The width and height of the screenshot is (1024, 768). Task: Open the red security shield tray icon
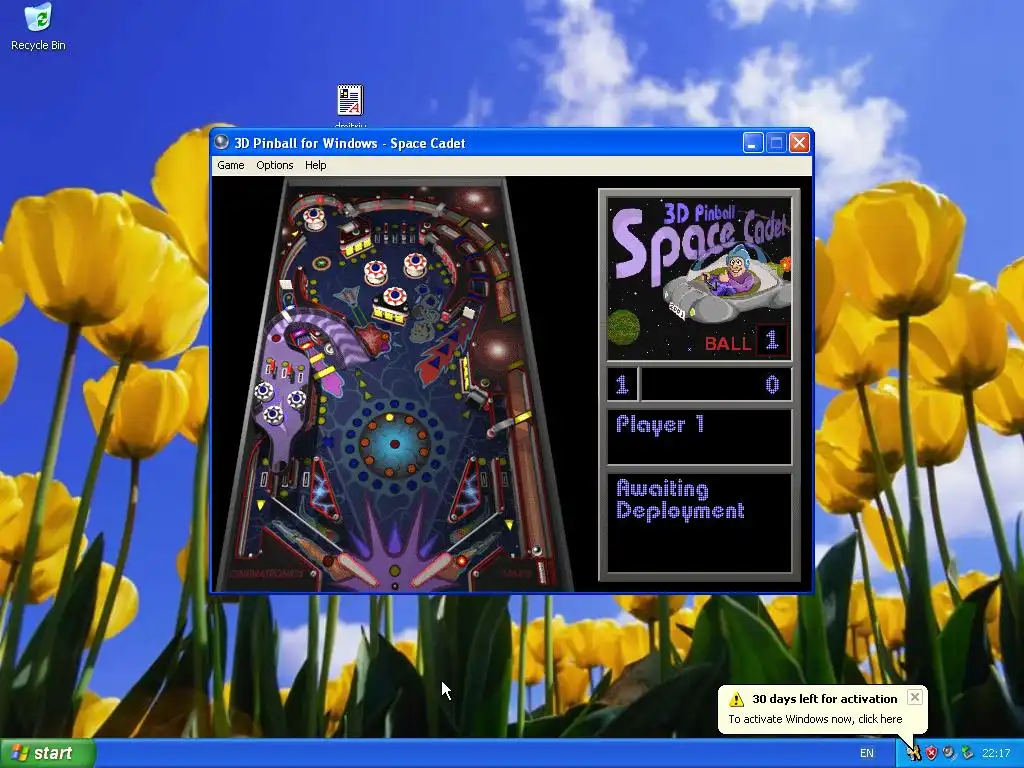tap(931, 753)
